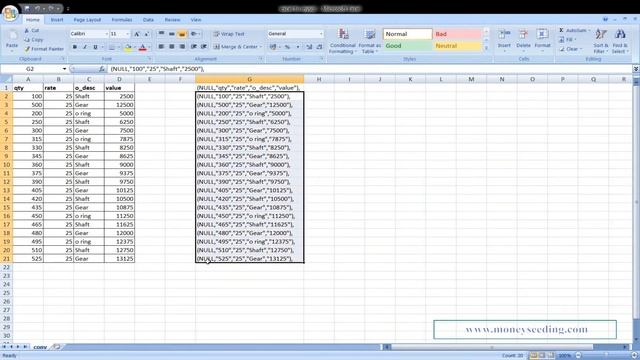Click the Insert Worksheet tab icon
This screenshot has height=360, width=640.
[x=56, y=347]
